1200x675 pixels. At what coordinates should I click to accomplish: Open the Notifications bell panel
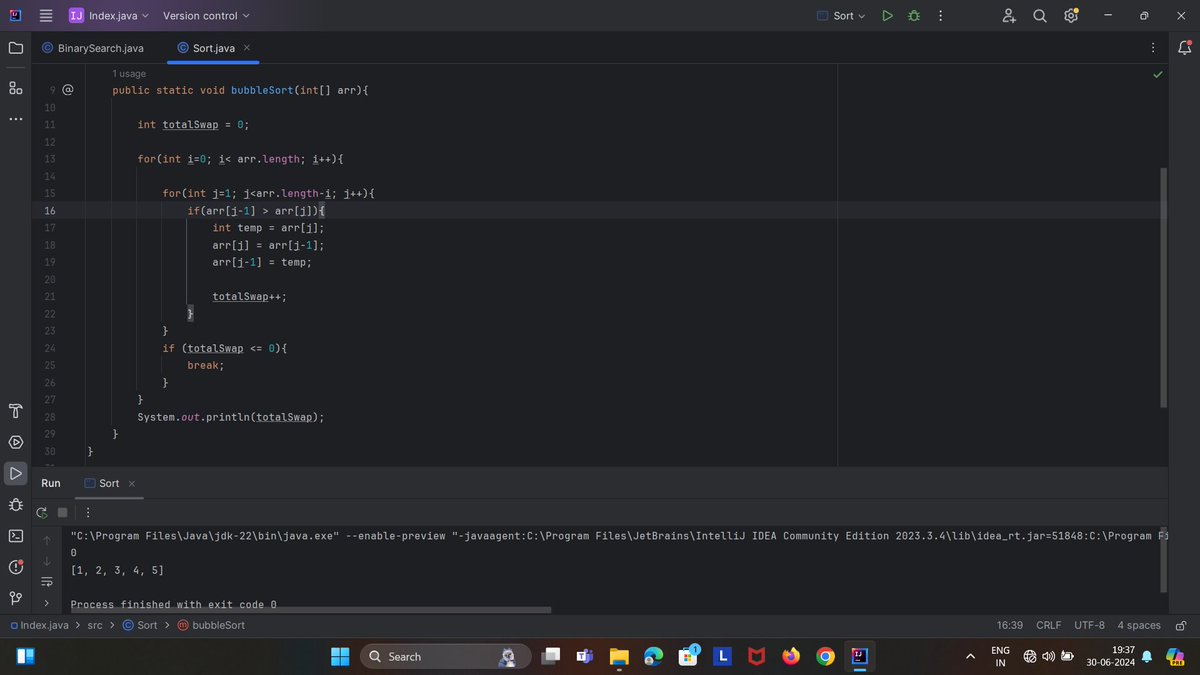1184,47
